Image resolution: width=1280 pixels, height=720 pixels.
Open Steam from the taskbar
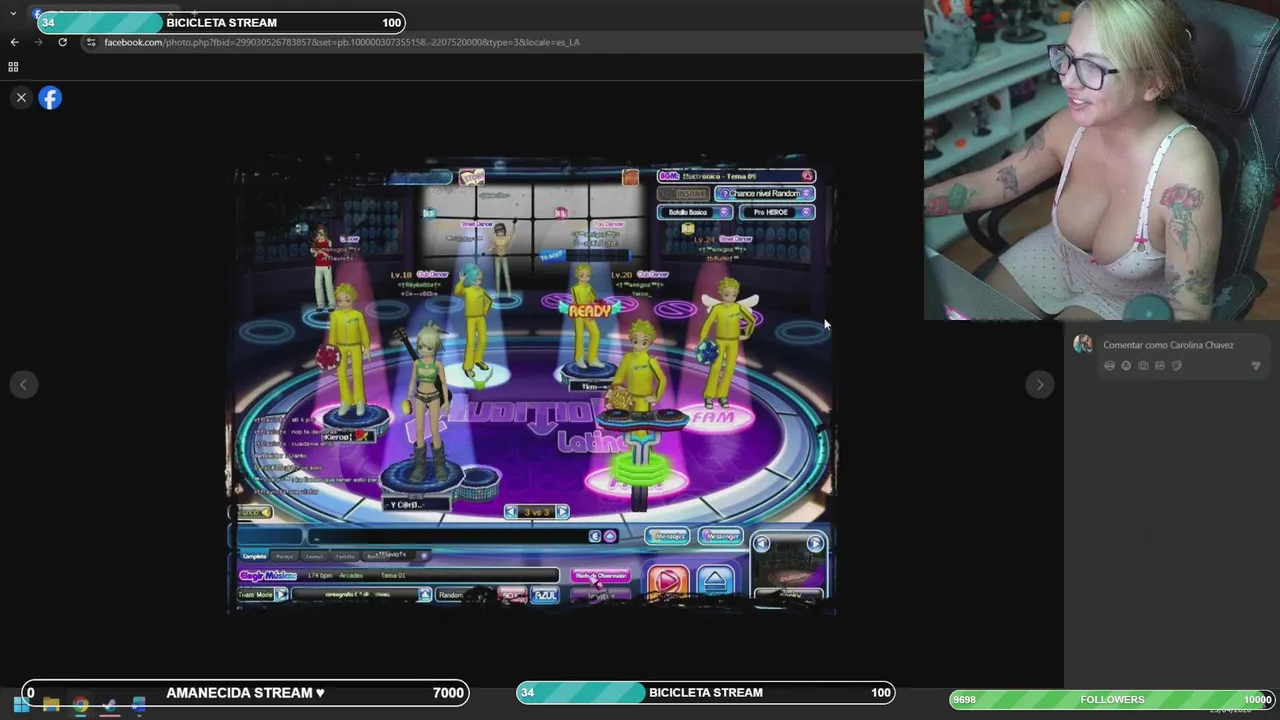(x=109, y=706)
